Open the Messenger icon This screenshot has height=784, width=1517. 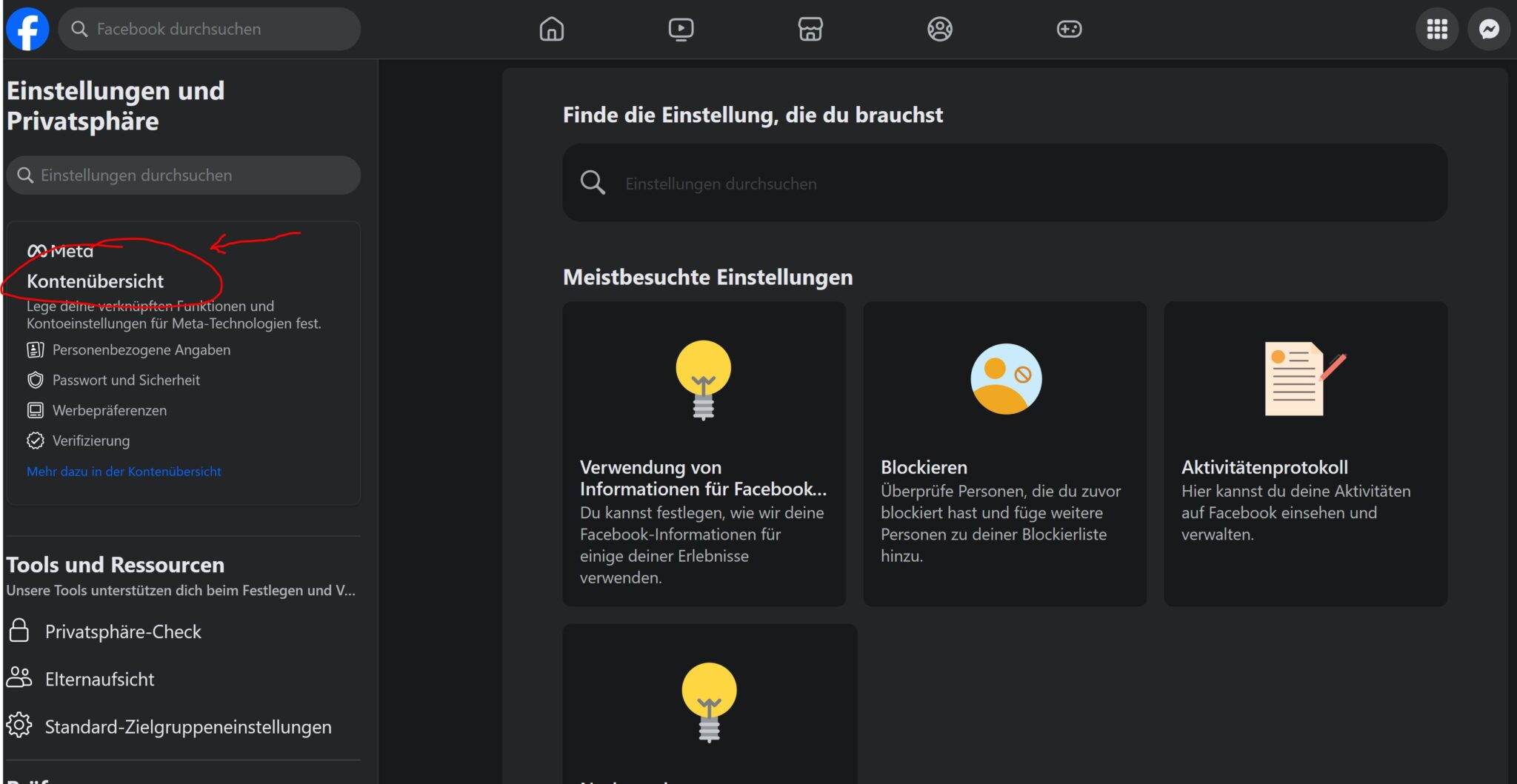click(1489, 29)
